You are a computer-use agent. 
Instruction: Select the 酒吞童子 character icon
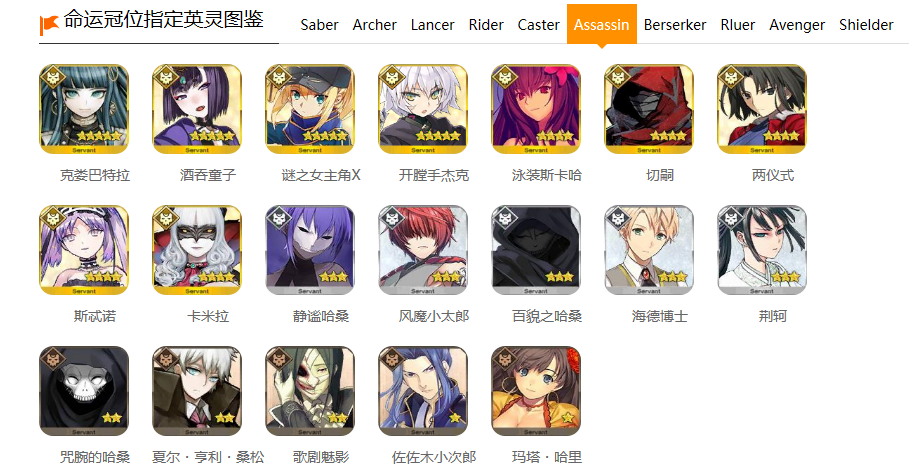pyautogui.click(x=197, y=109)
